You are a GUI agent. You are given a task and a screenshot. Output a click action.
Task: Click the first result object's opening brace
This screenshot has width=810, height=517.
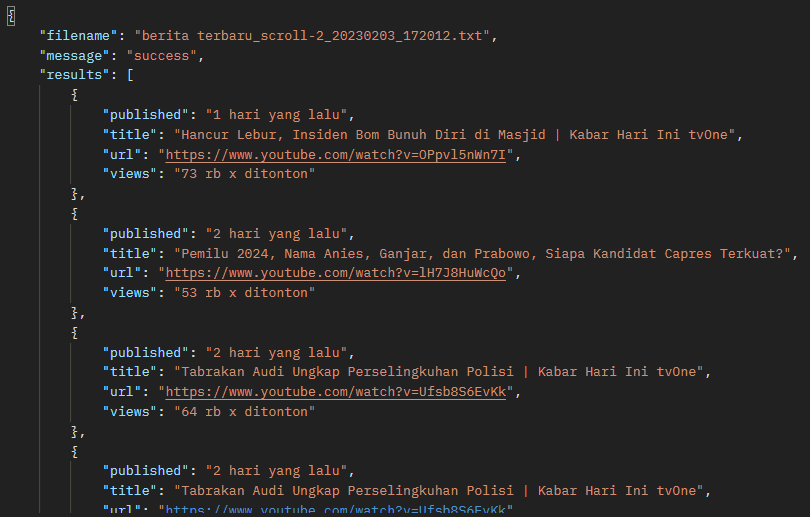(75, 95)
